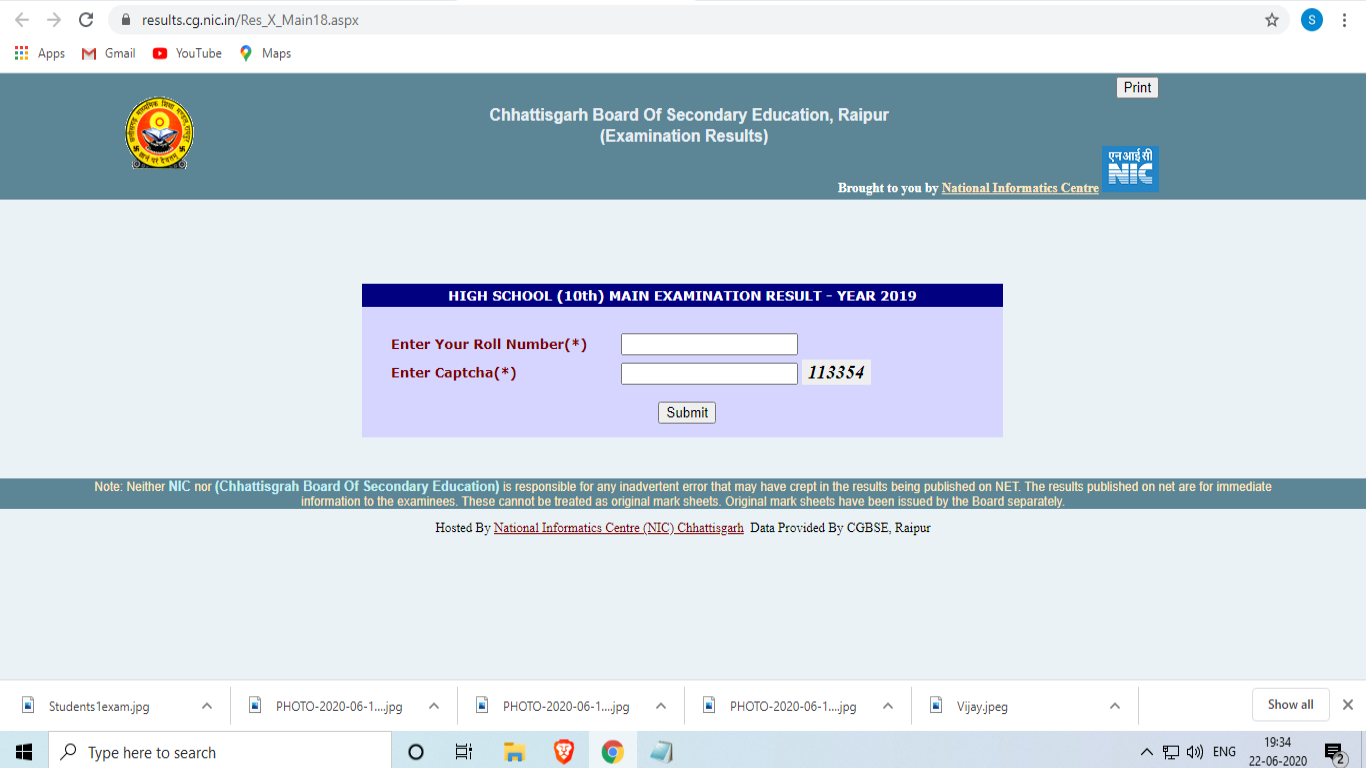Focus the Enter Captcha text box
Screen dimensions: 1366x768
pyautogui.click(x=709, y=374)
